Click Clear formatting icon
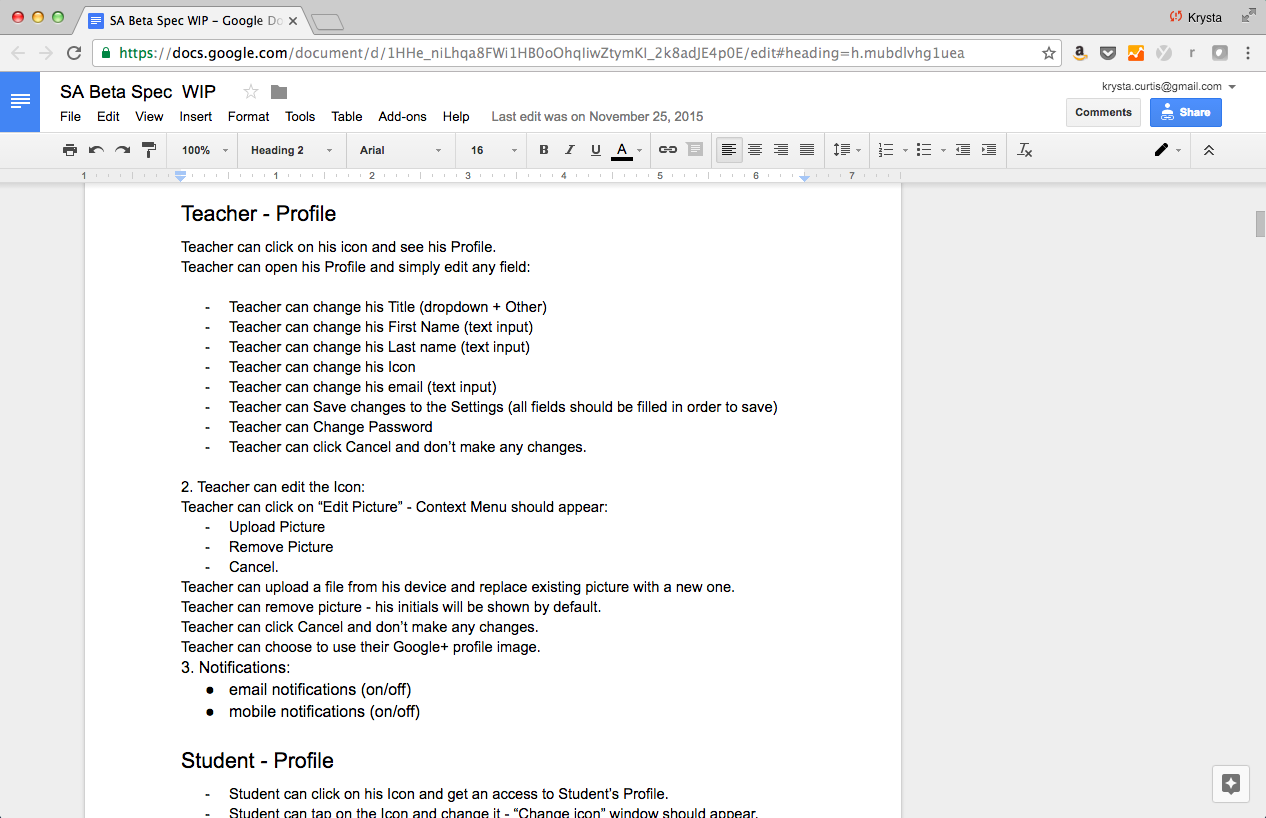This screenshot has height=818, width=1266. (1025, 150)
